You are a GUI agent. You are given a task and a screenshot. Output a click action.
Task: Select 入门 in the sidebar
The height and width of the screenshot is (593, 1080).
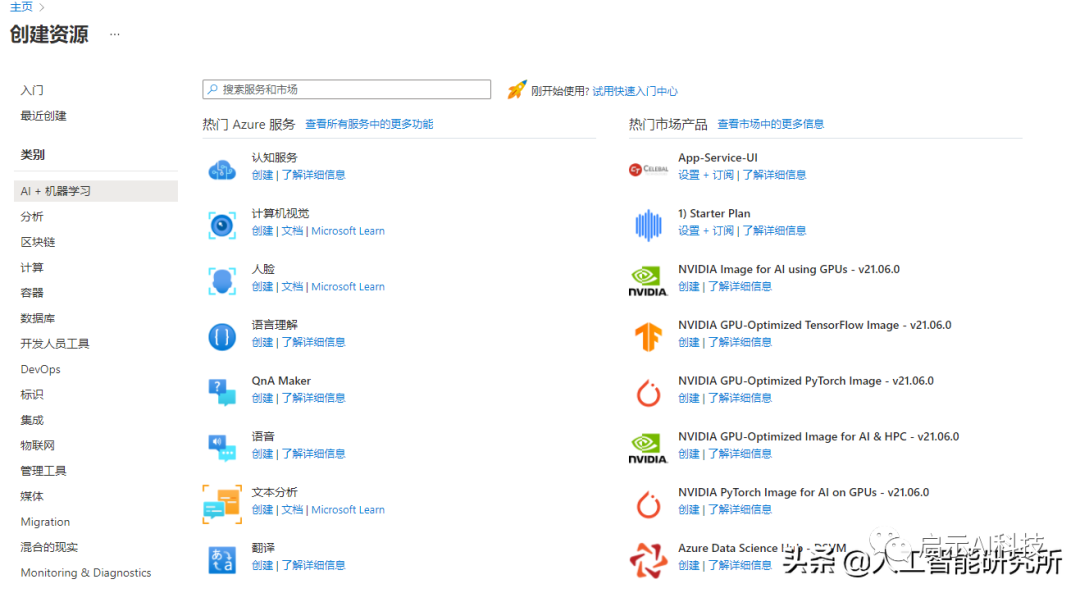tap(32, 90)
